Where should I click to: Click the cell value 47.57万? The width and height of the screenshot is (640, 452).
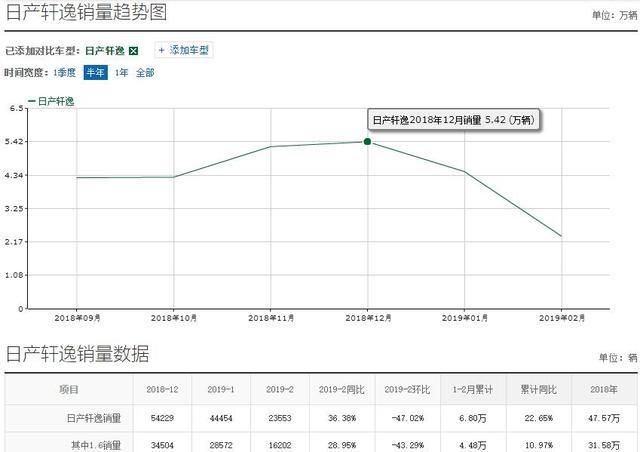point(604,418)
